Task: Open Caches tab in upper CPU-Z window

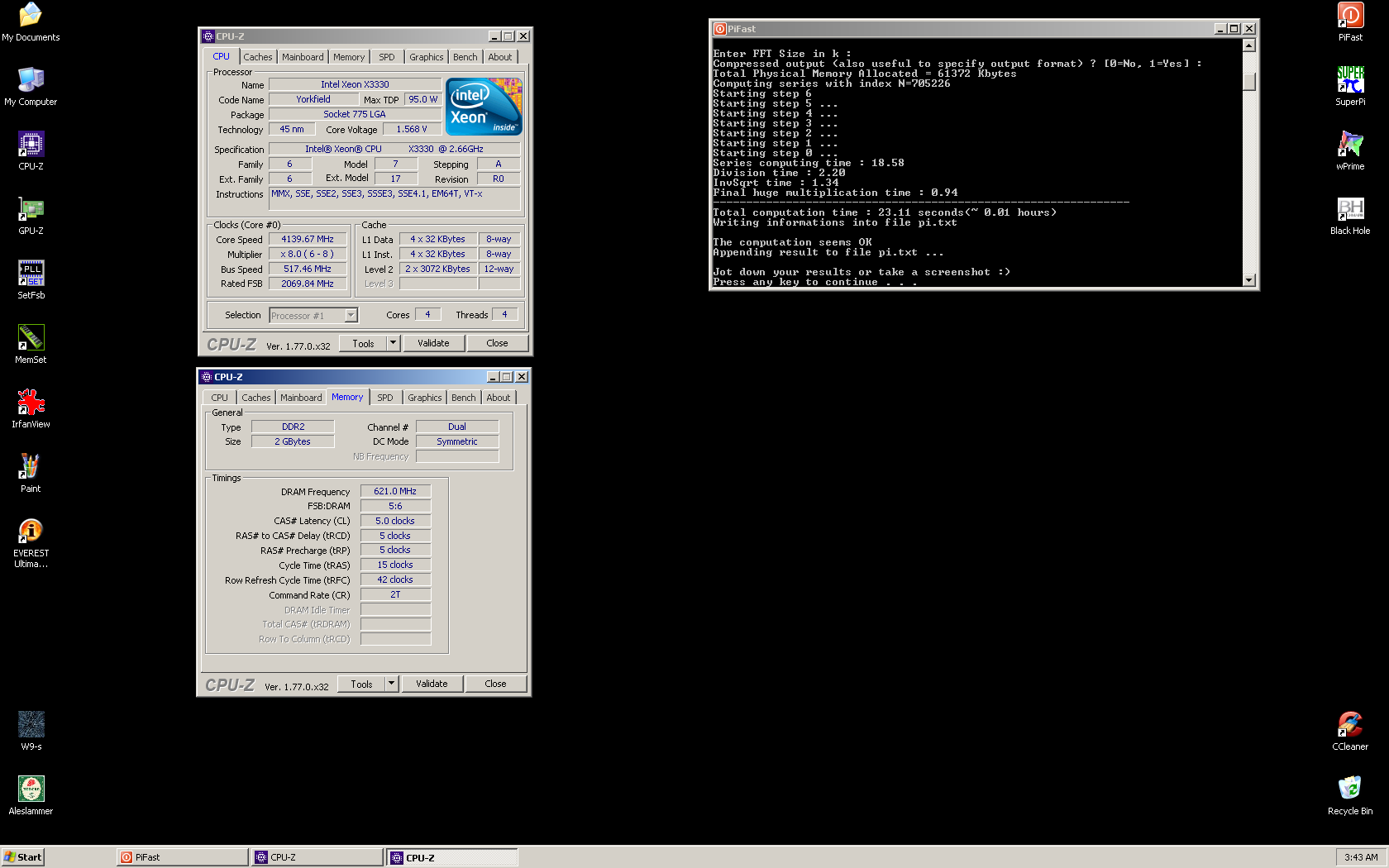Action: tap(257, 57)
